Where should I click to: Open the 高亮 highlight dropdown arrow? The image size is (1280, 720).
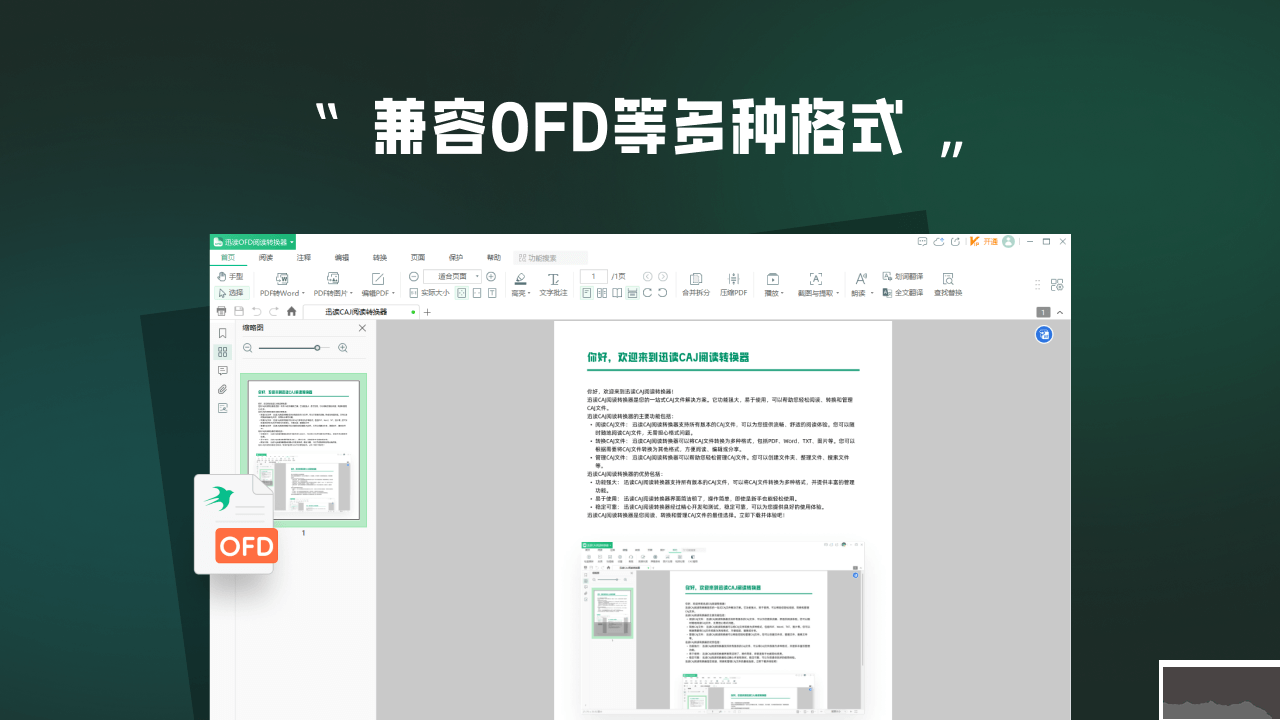531,294
